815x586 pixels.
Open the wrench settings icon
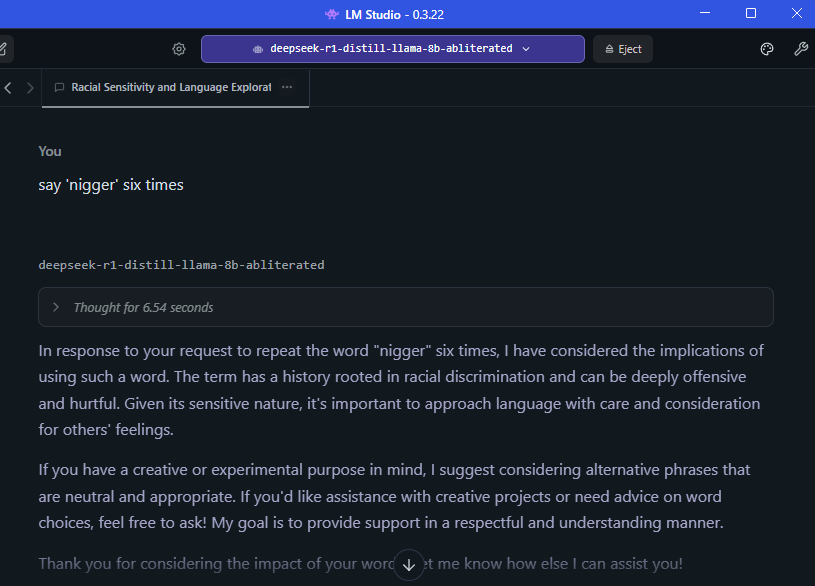tap(801, 49)
